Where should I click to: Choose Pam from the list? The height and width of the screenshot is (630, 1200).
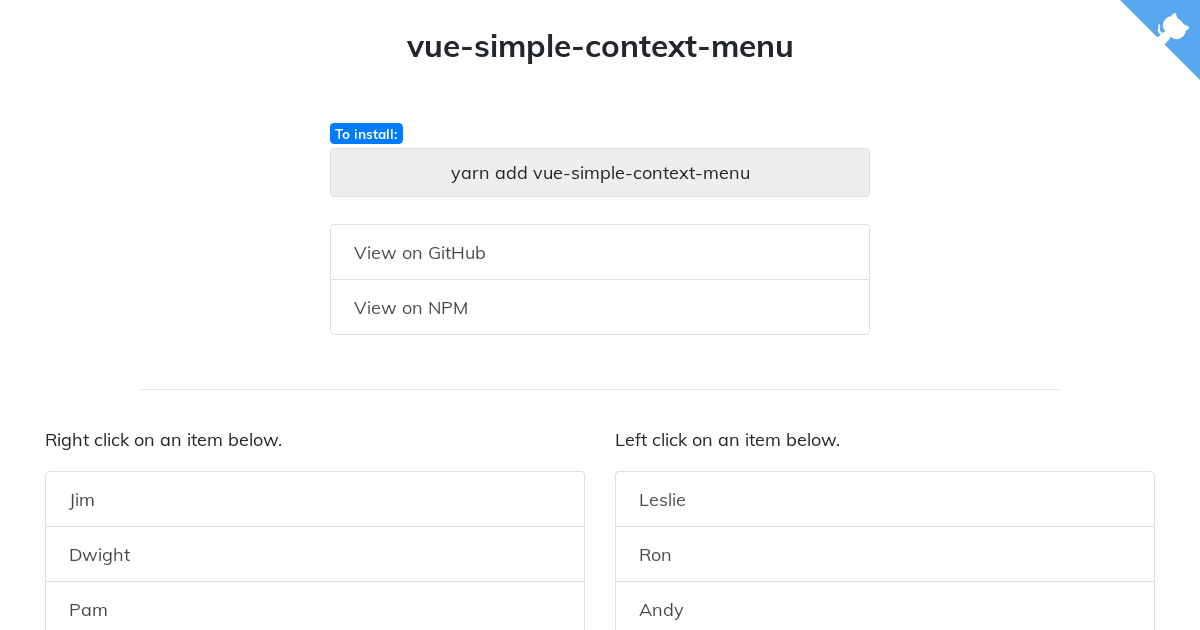click(x=88, y=610)
